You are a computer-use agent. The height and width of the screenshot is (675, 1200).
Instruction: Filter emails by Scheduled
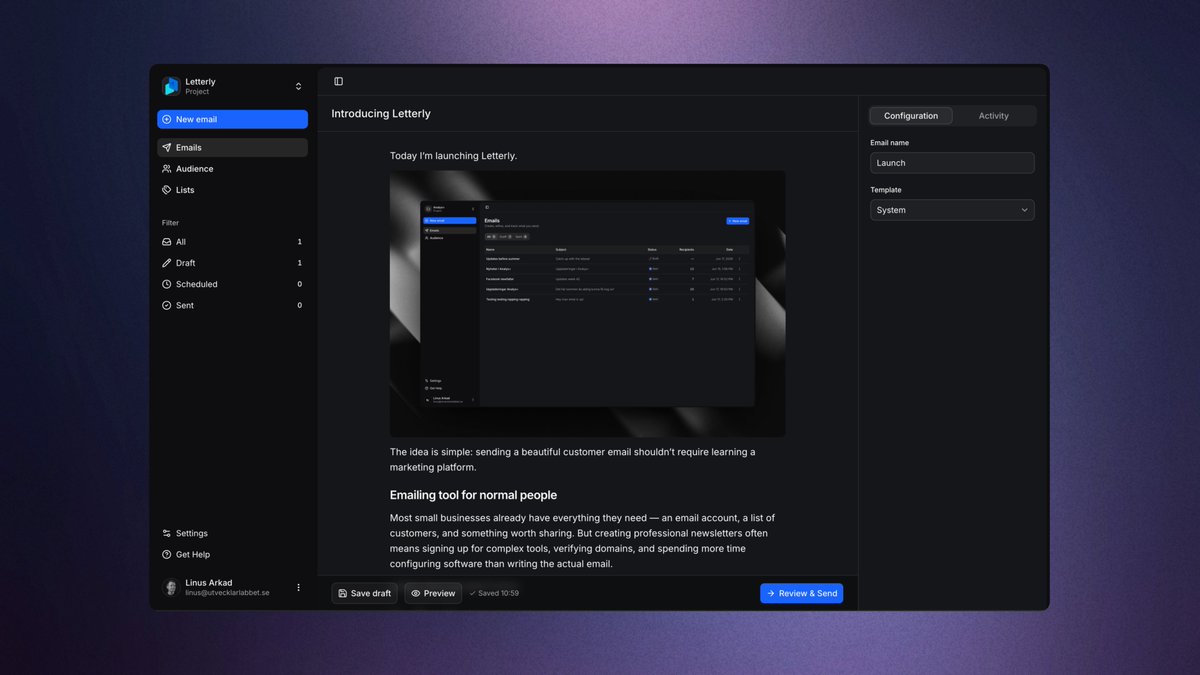[x=232, y=284]
